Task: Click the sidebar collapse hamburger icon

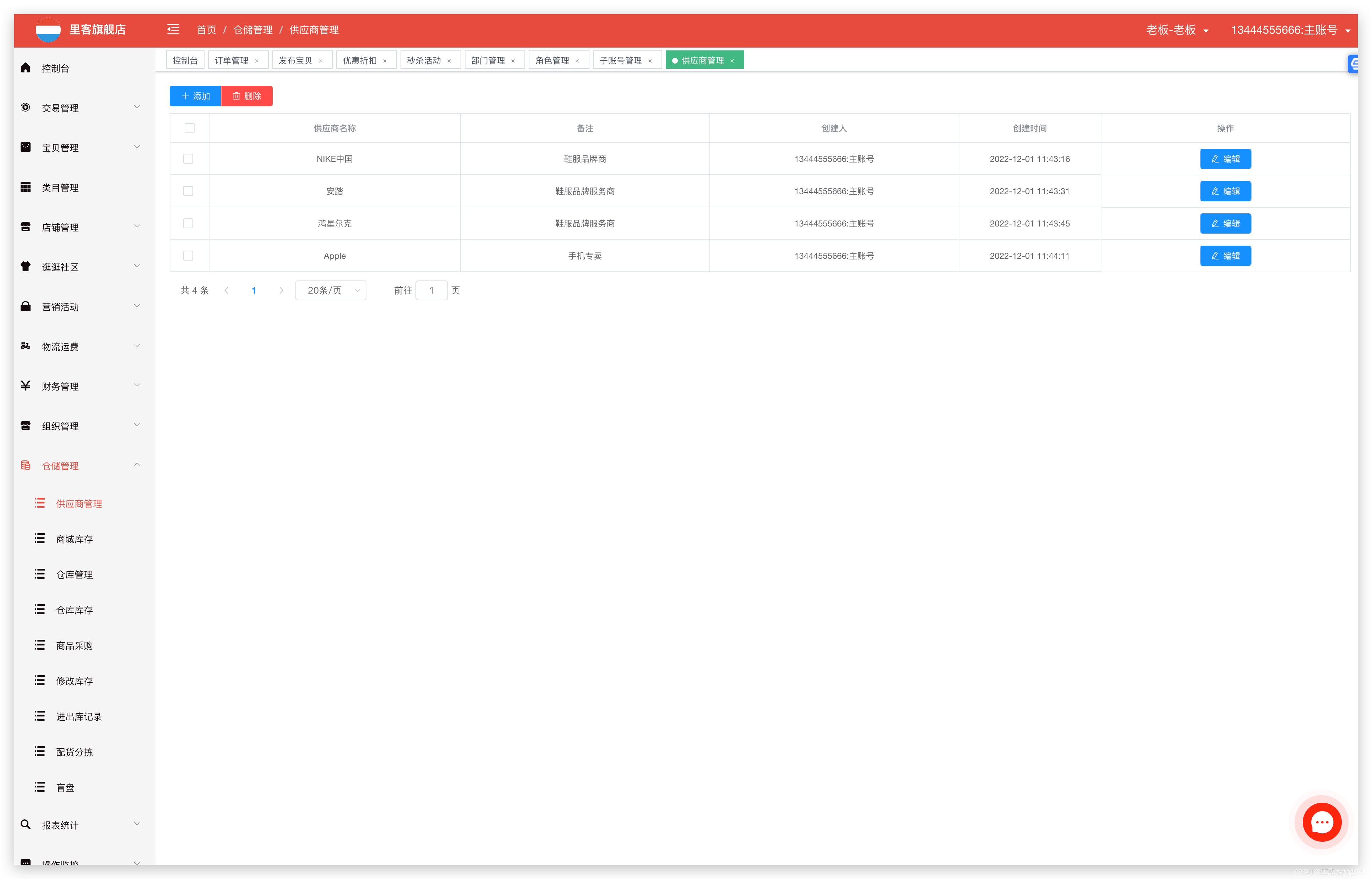Action: (x=173, y=30)
